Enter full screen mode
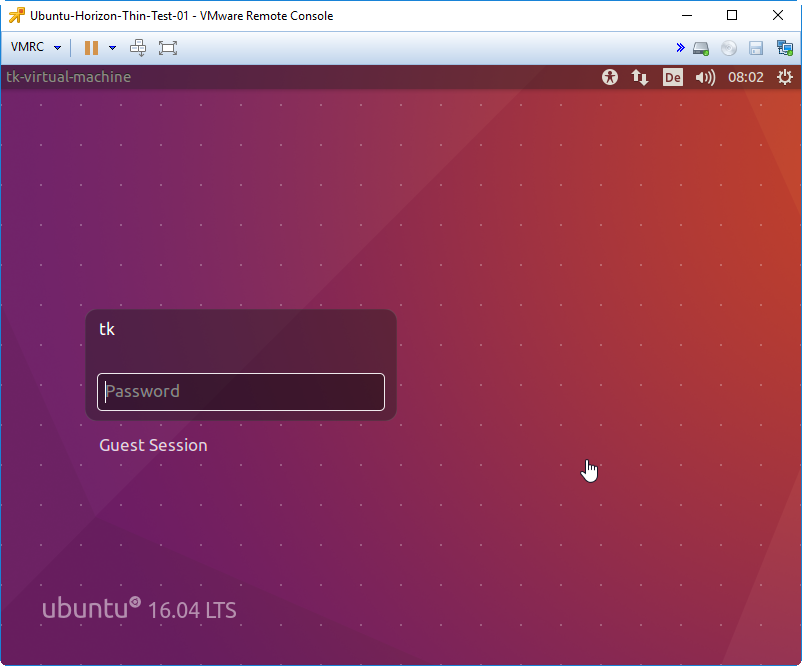The height and width of the screenshot is (666, 802). click(x=168, y=48)
